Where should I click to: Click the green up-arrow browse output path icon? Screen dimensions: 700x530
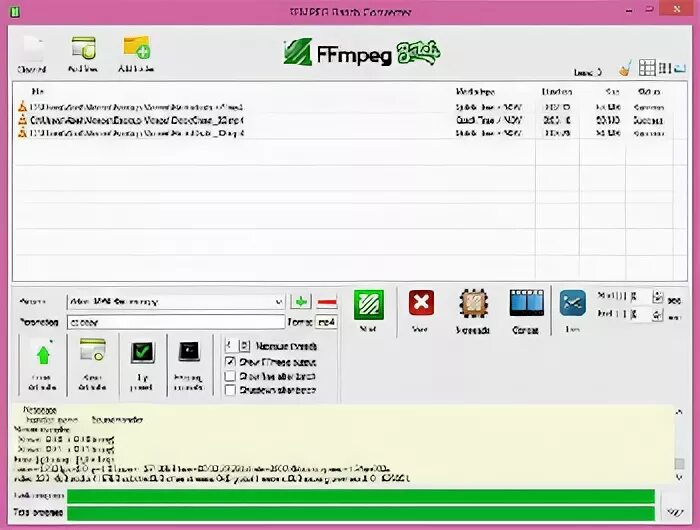tap(43, 354)
